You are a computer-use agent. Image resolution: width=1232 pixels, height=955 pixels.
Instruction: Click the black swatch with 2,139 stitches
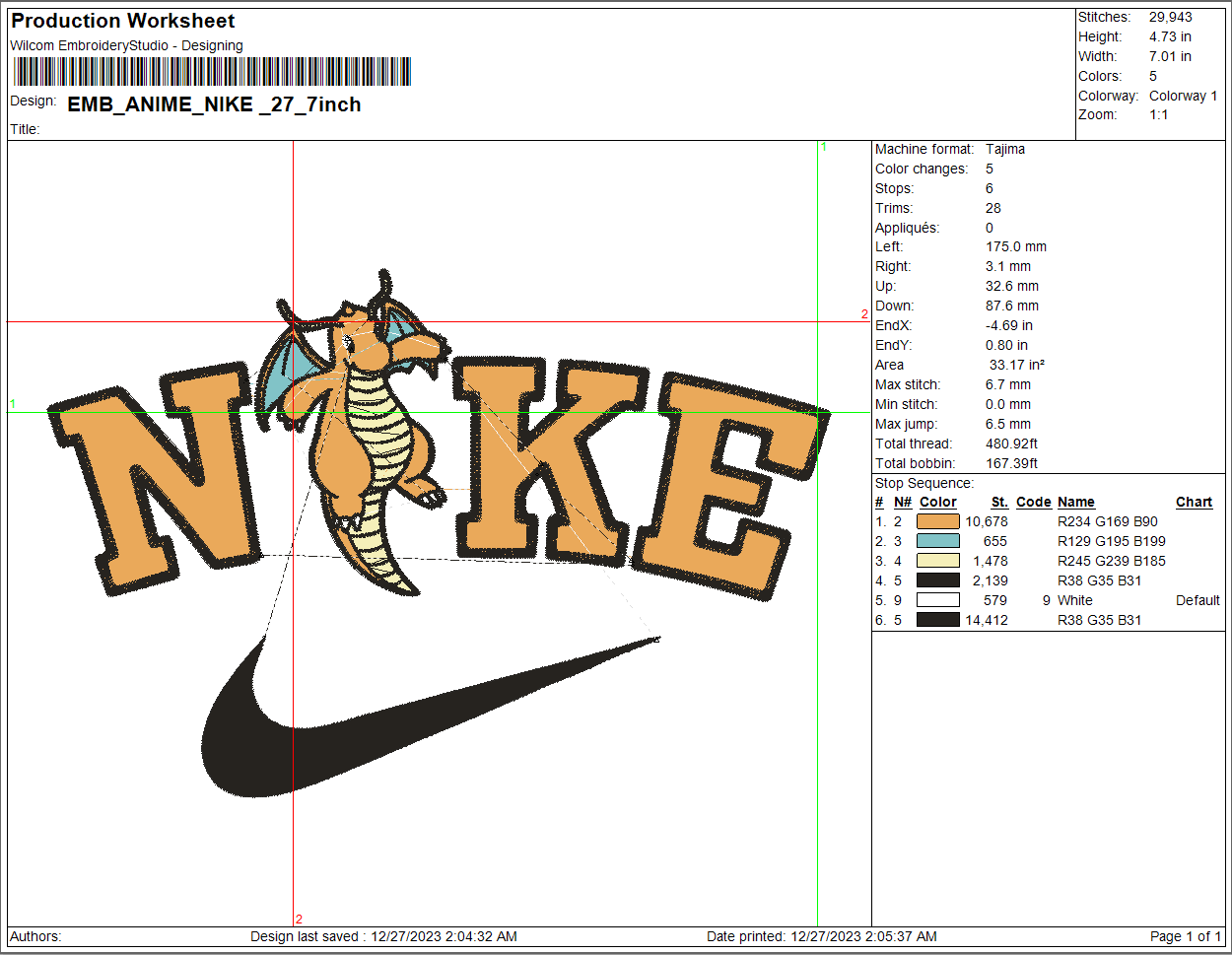937,580
